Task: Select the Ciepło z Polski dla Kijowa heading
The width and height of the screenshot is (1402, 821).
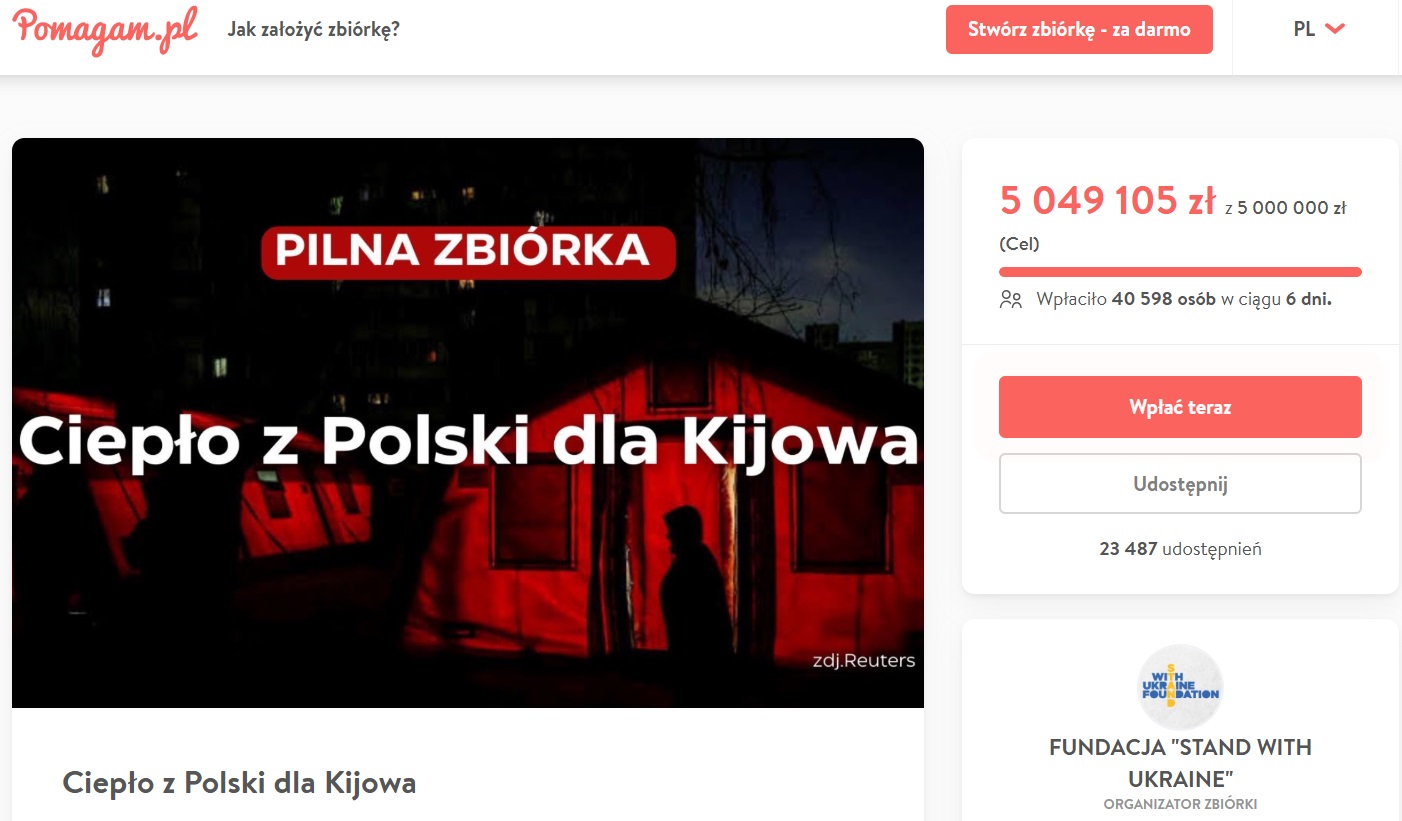Action: point(239,782)
